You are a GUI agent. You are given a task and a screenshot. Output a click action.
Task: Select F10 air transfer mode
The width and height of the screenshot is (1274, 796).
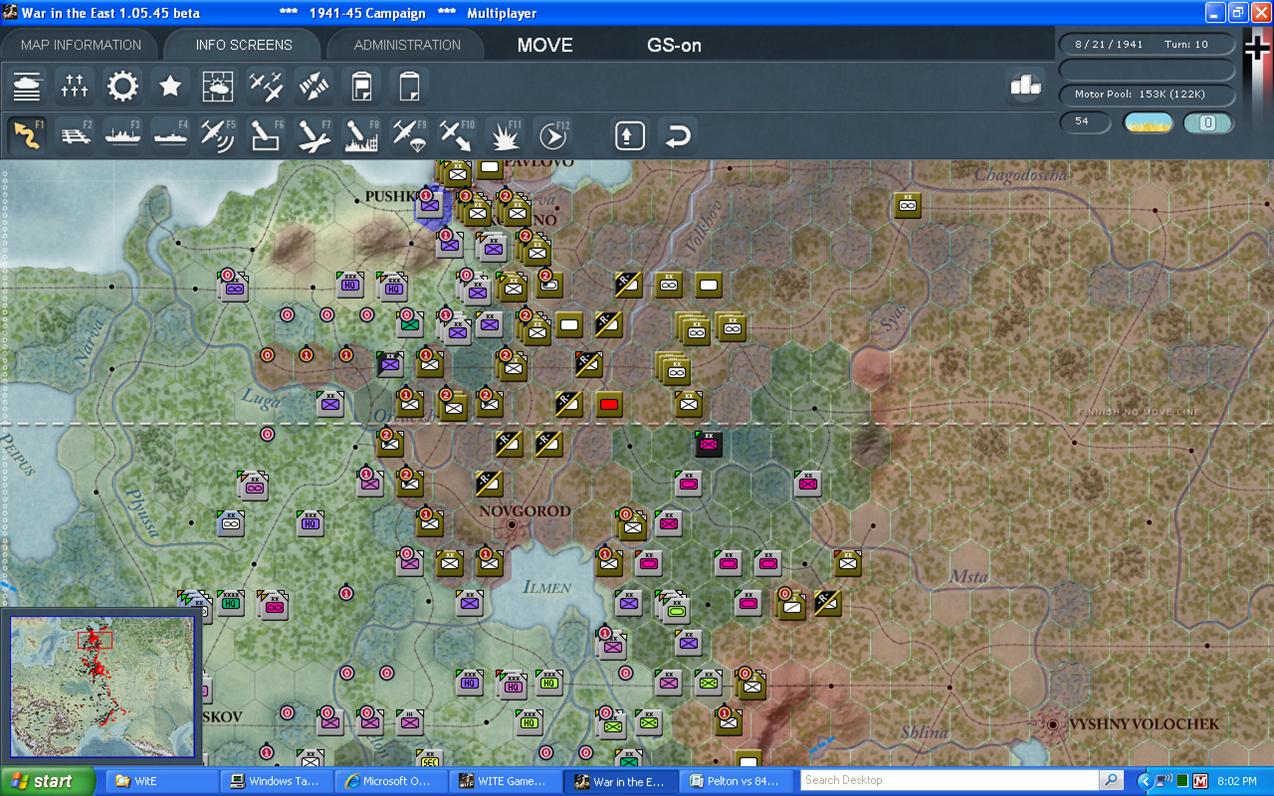pyautogui.click(x=457, y=135)
